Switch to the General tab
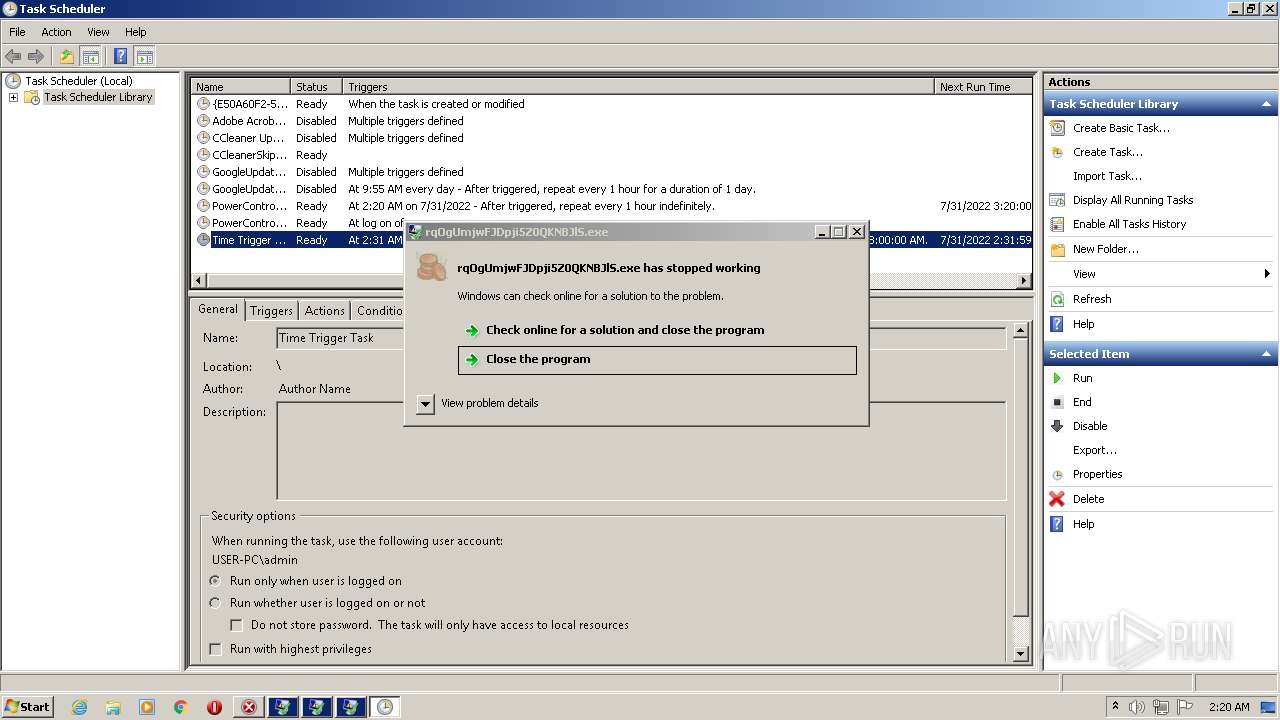Screen dimensions: 1280x720 coord(218,309)
